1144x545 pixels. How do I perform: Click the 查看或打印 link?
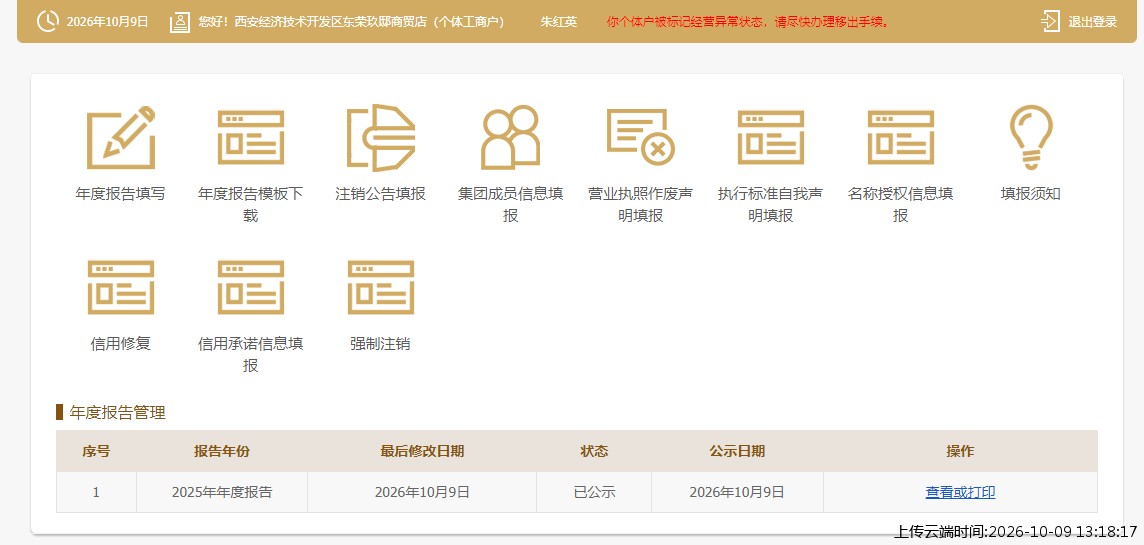click(960, 492)
